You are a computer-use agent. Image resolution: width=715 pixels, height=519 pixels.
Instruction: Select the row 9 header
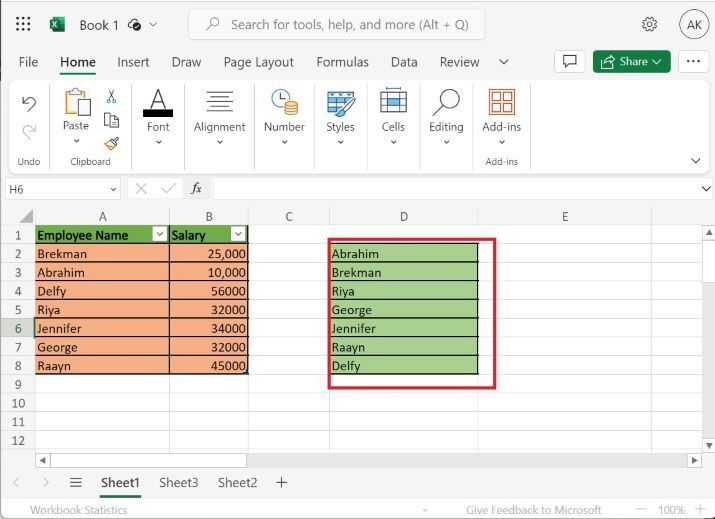[18, 384]
